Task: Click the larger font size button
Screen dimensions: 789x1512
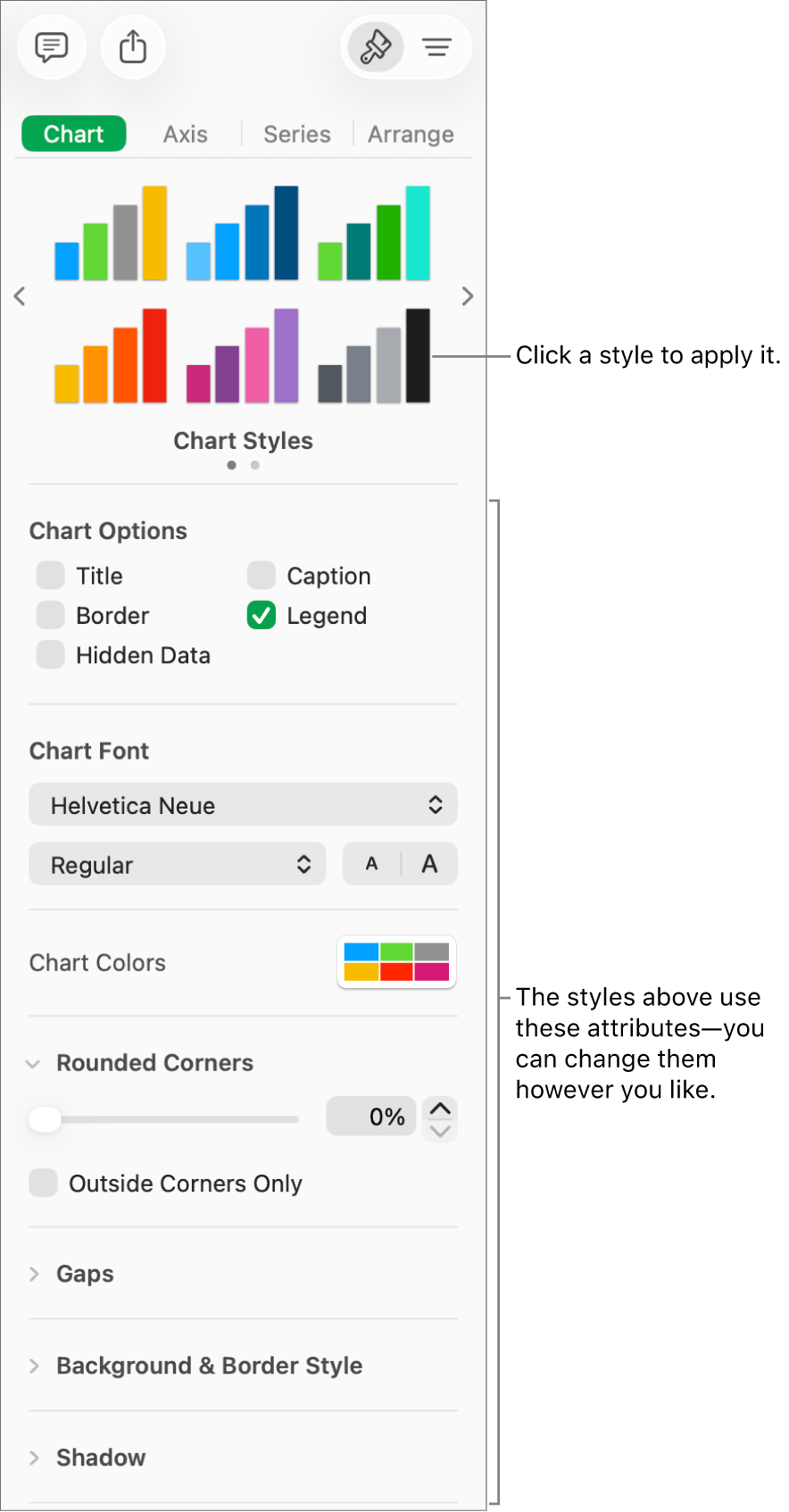Action: (x=428, y=863)
